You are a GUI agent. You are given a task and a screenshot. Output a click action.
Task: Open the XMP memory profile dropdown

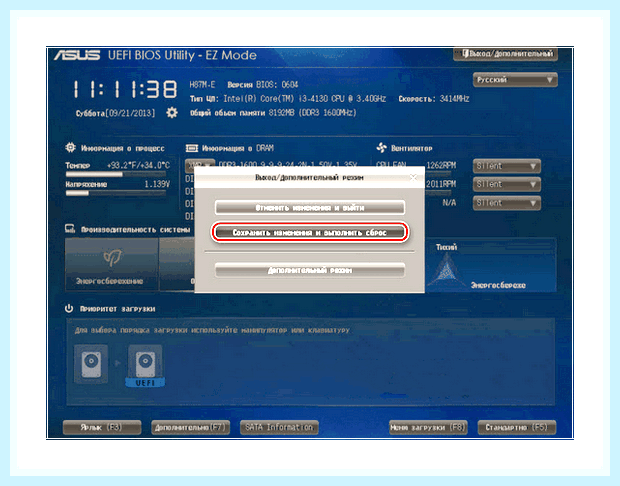click(x=200, y=165)
